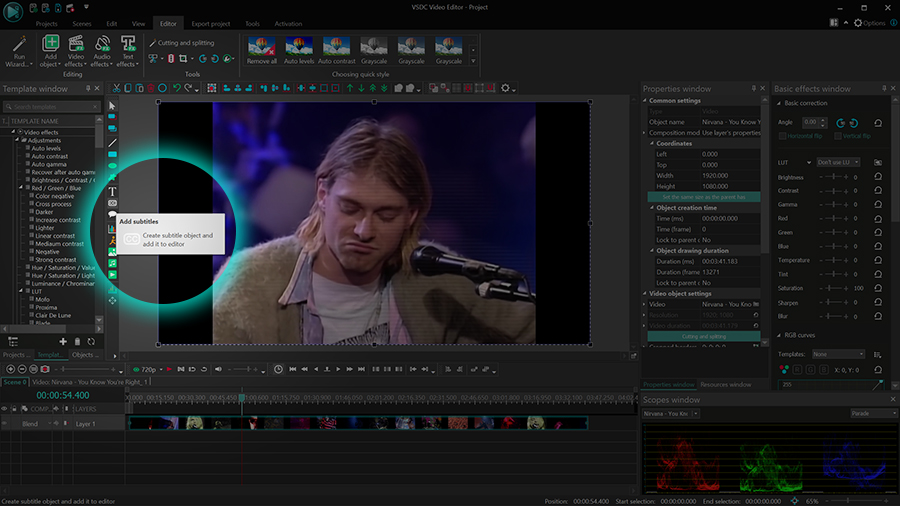
Task: Switch to the Resources window tab
Action: pos(726,384)
